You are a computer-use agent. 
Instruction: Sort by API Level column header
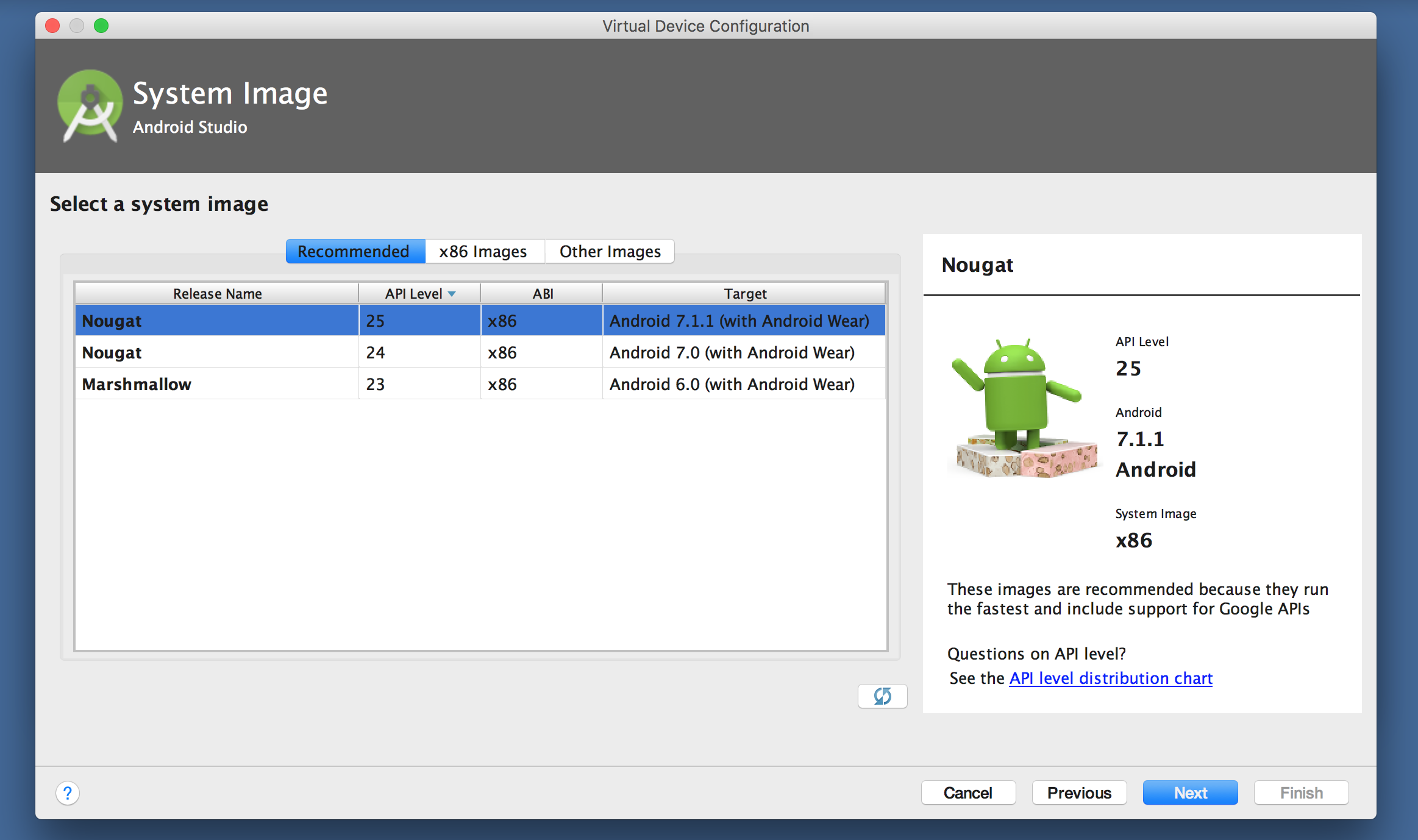point(419,294)
